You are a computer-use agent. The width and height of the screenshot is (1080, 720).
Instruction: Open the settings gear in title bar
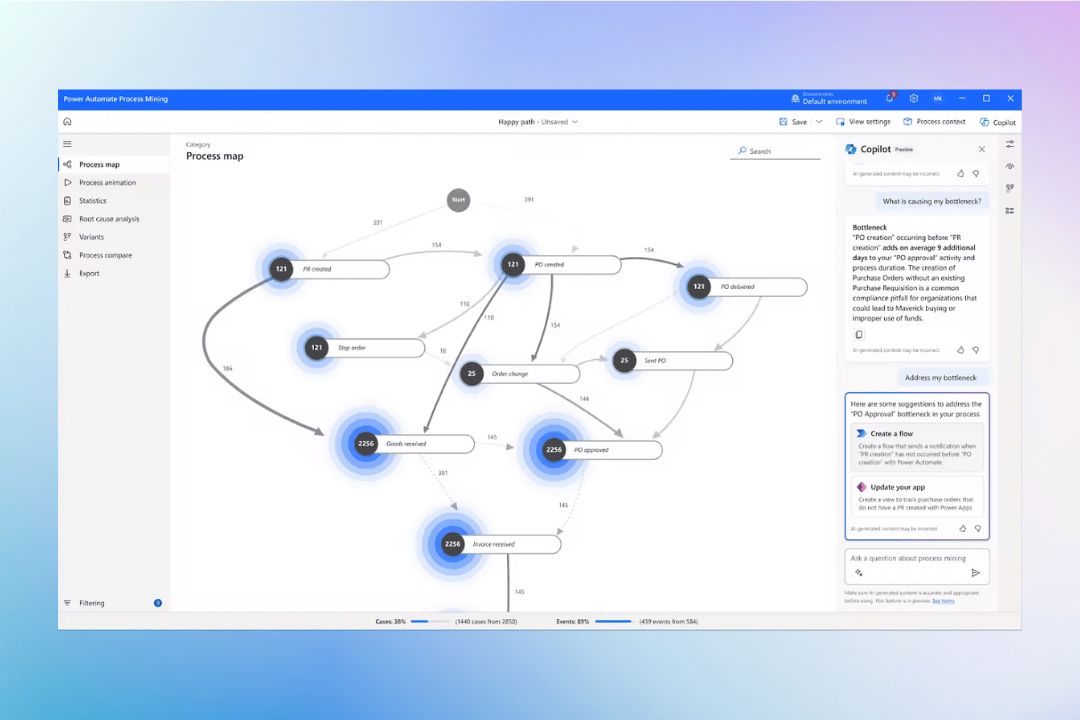coord(914,99)
